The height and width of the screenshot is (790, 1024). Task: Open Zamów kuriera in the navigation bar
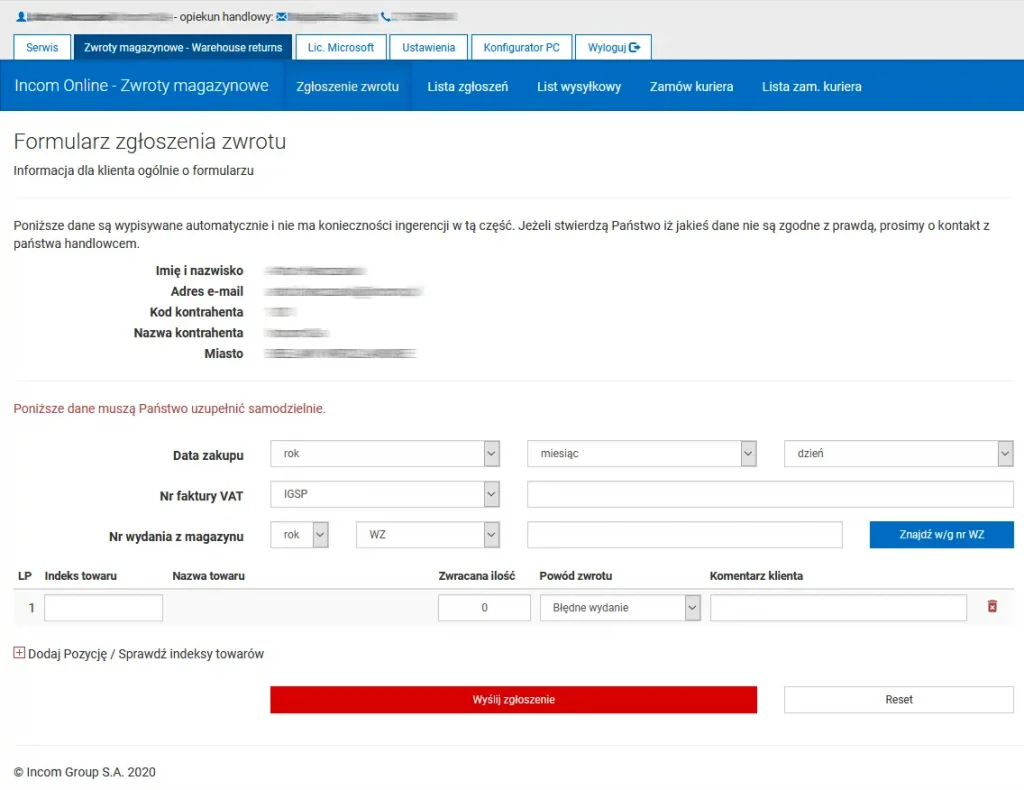click(x=691, y=87)
